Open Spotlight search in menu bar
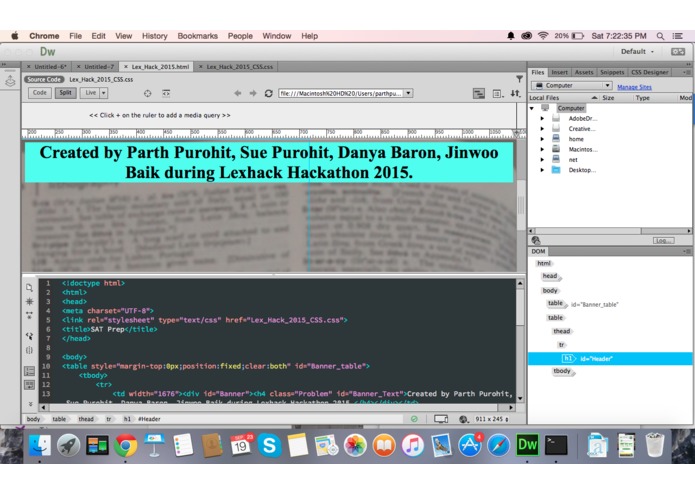The width and height of the screenshot is (695, 494). click(x=660, y=36)
